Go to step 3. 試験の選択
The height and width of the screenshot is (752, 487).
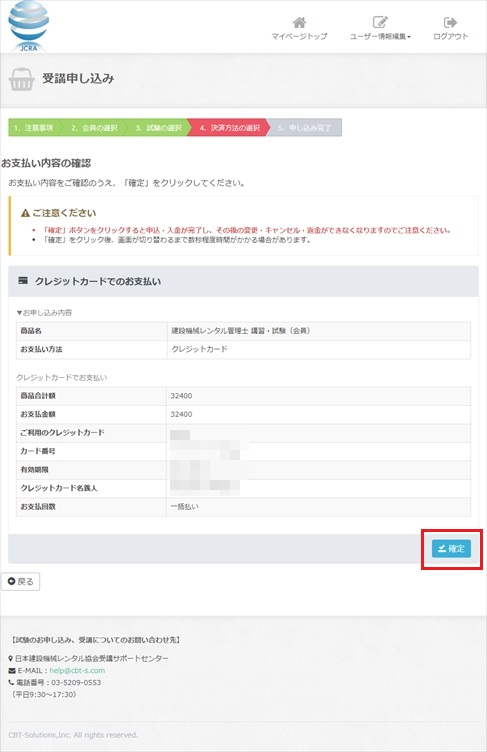tap(158, 128)
